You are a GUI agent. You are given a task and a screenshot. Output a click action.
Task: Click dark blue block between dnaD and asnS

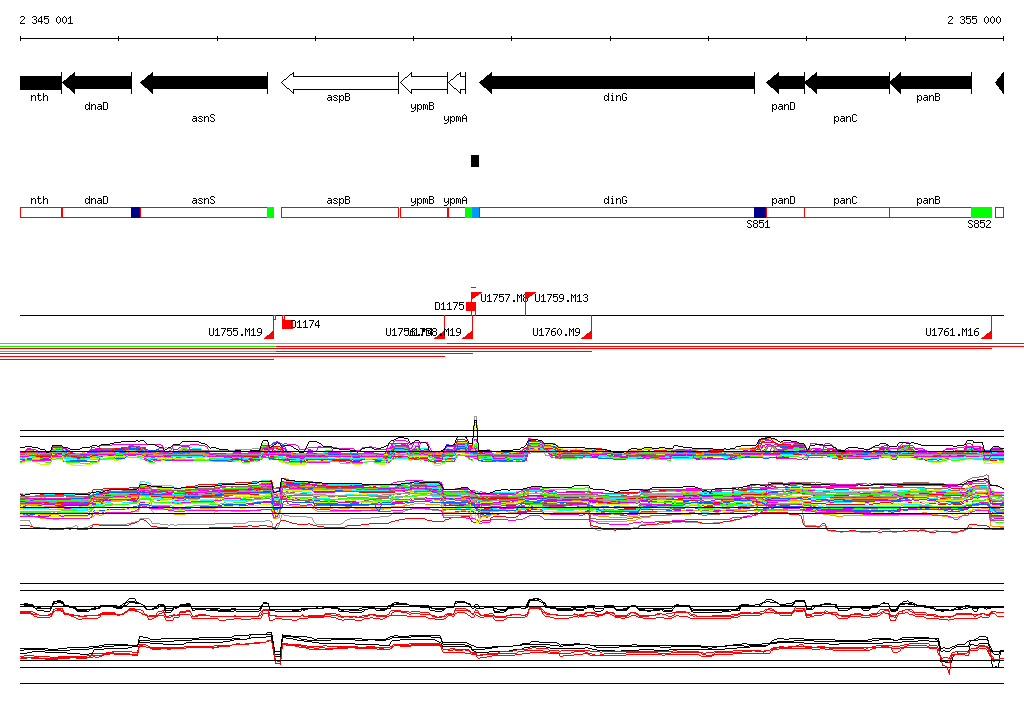click(136, 212)
